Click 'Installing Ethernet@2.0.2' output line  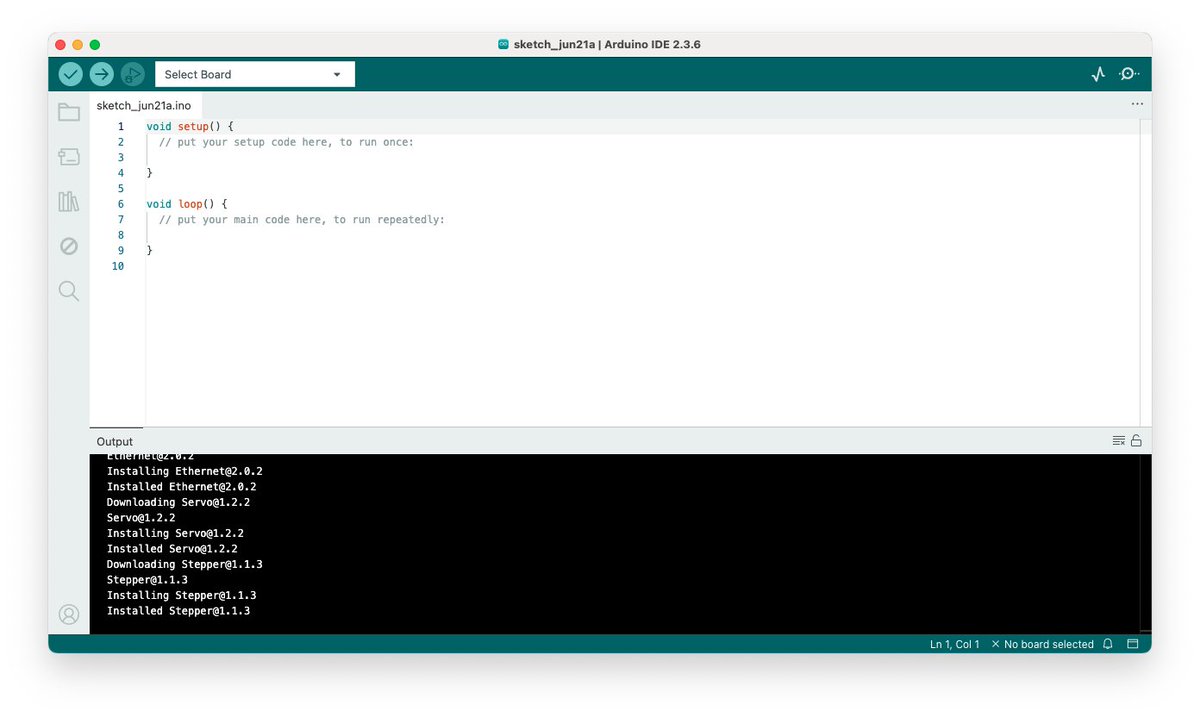pyautogui.click(x=185, y=471)
